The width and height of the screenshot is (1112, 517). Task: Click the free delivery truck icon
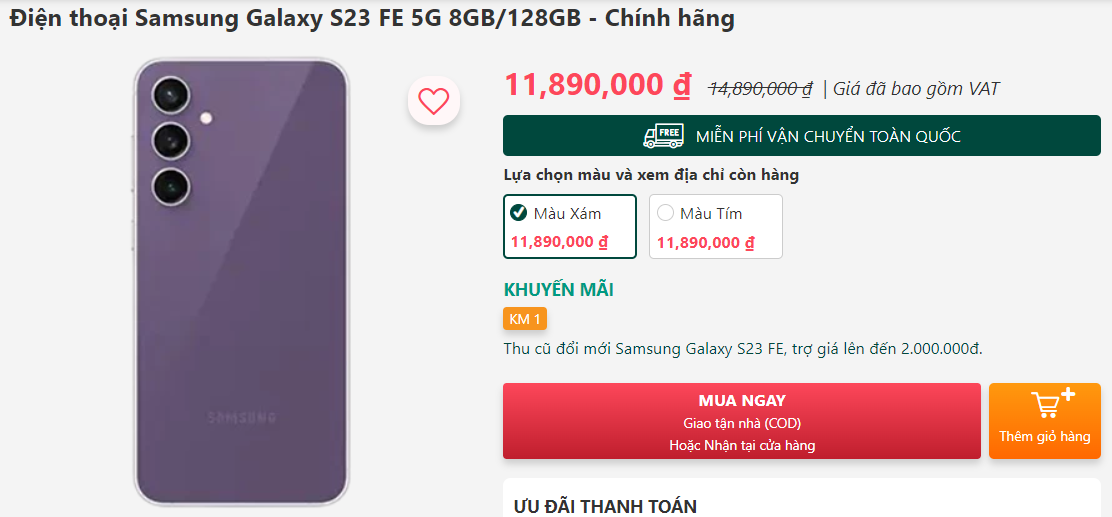click(x=663, y=135)
